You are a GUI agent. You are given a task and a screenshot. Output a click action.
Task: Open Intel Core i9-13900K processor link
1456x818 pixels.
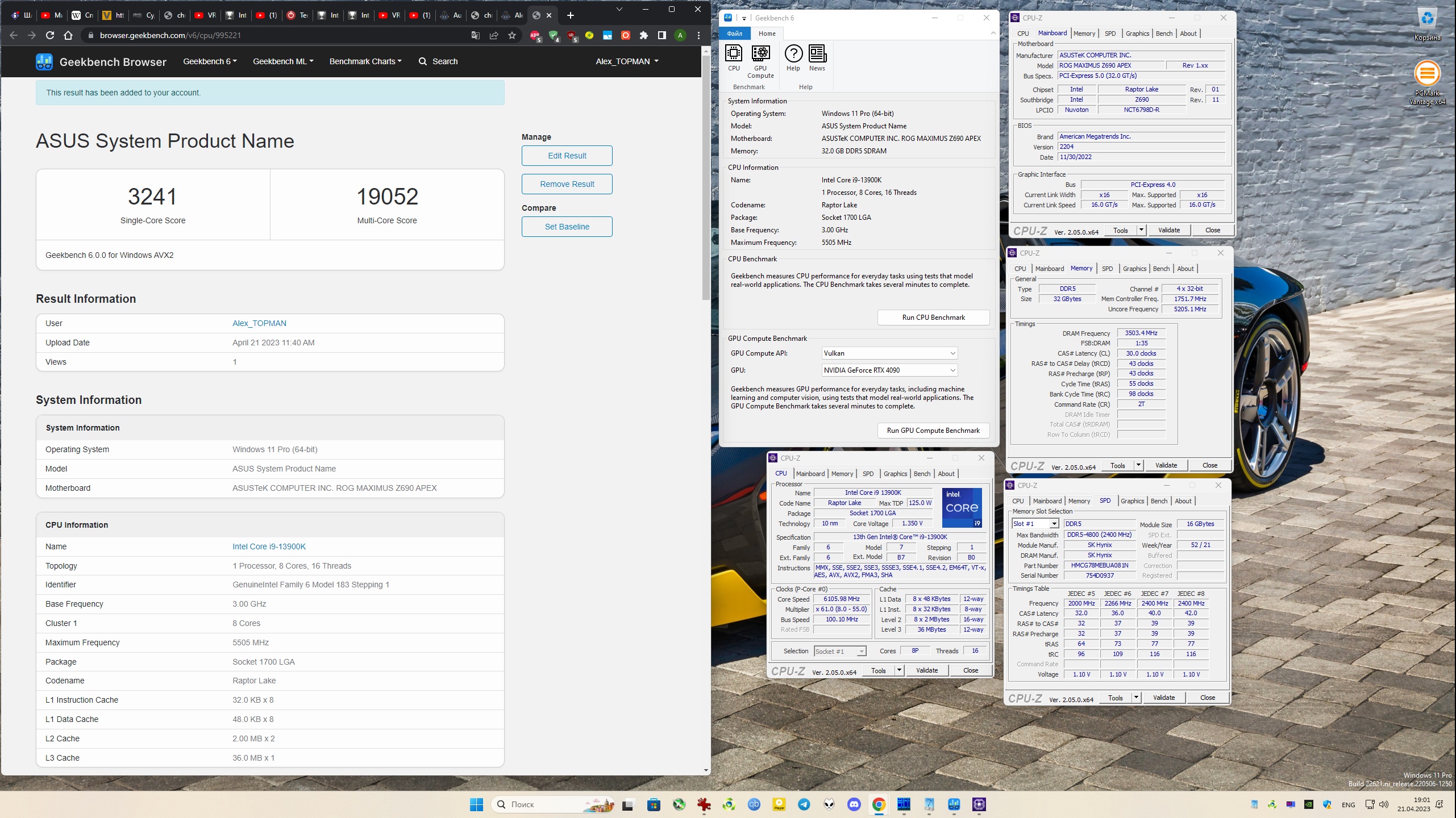coord(269,546)
